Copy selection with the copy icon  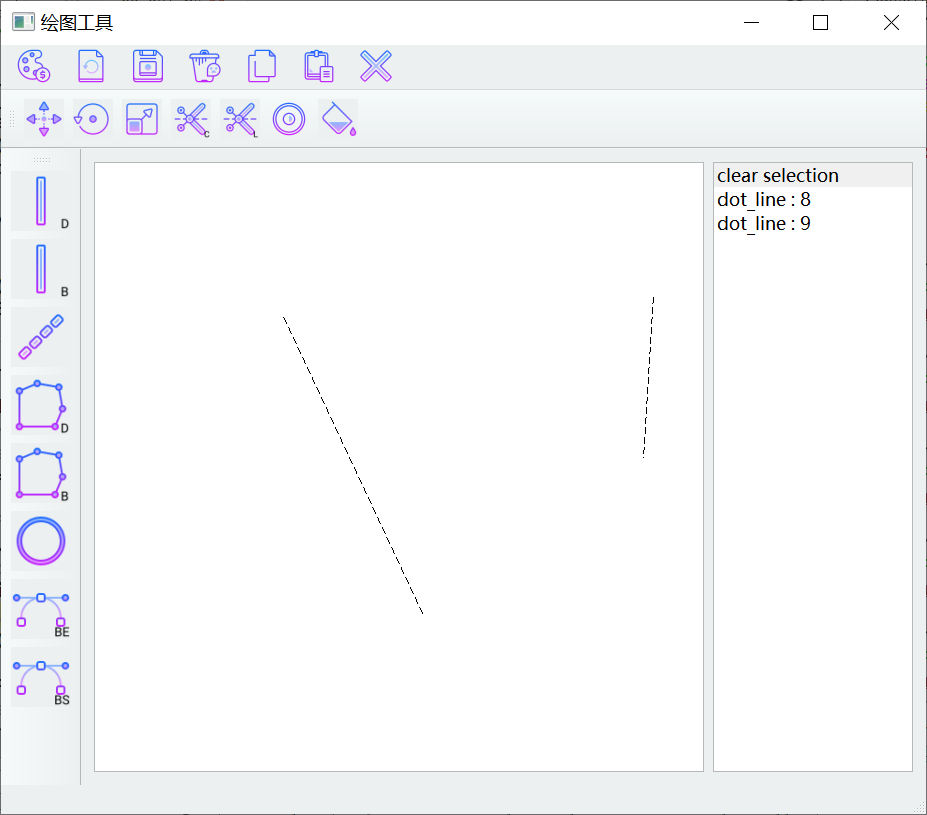pos(262,66)
